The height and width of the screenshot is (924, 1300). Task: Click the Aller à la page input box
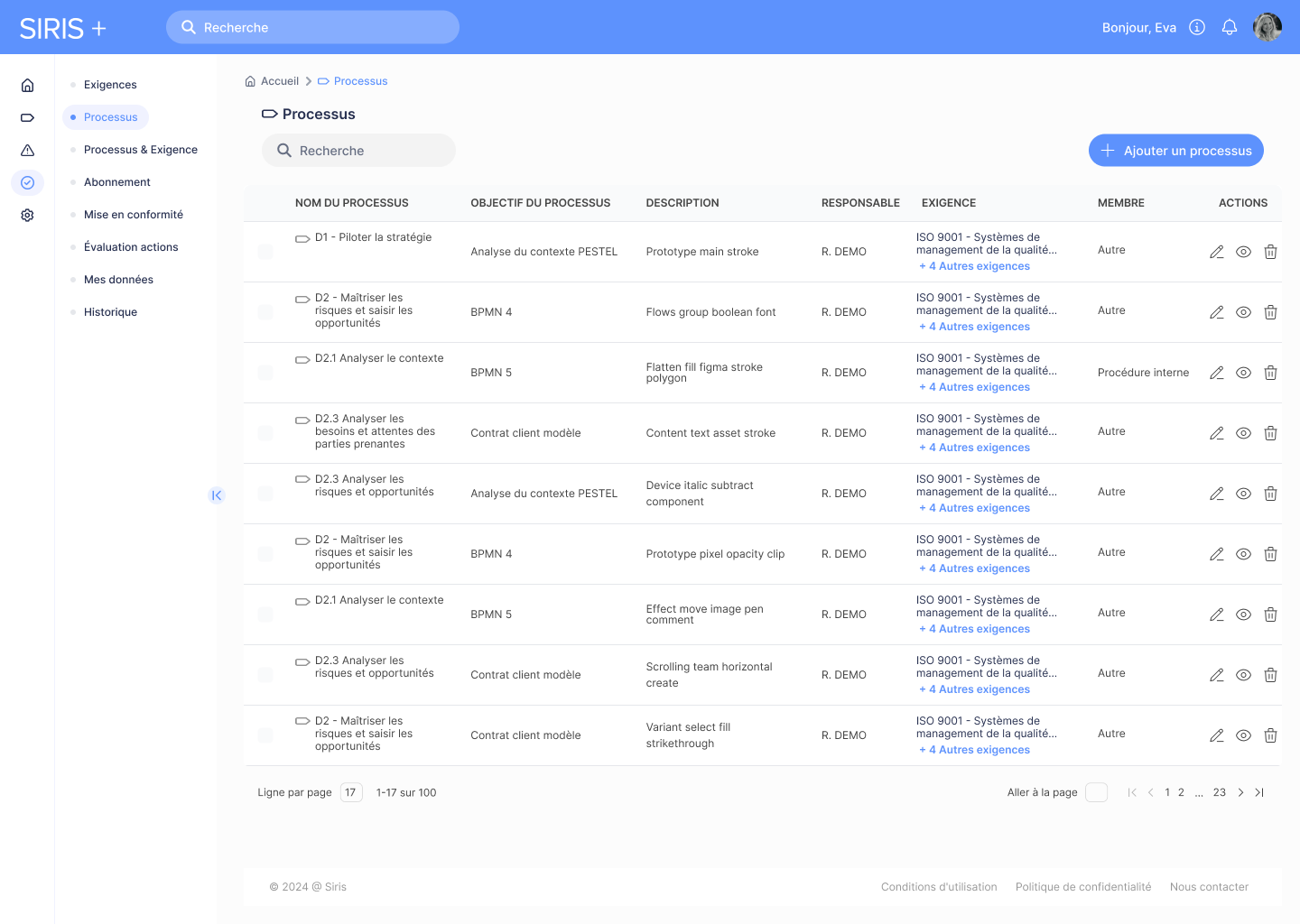(x=1096, y=792)
